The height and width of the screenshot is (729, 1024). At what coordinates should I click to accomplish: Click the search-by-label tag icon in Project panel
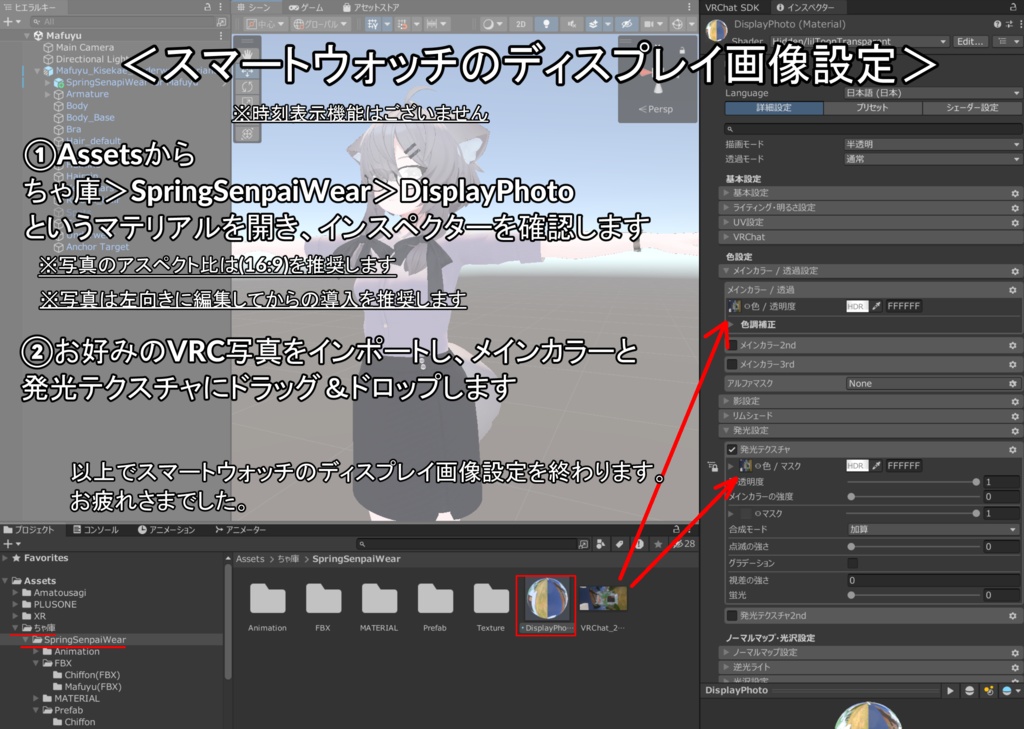pyautogui.click(x=620, y=543)
